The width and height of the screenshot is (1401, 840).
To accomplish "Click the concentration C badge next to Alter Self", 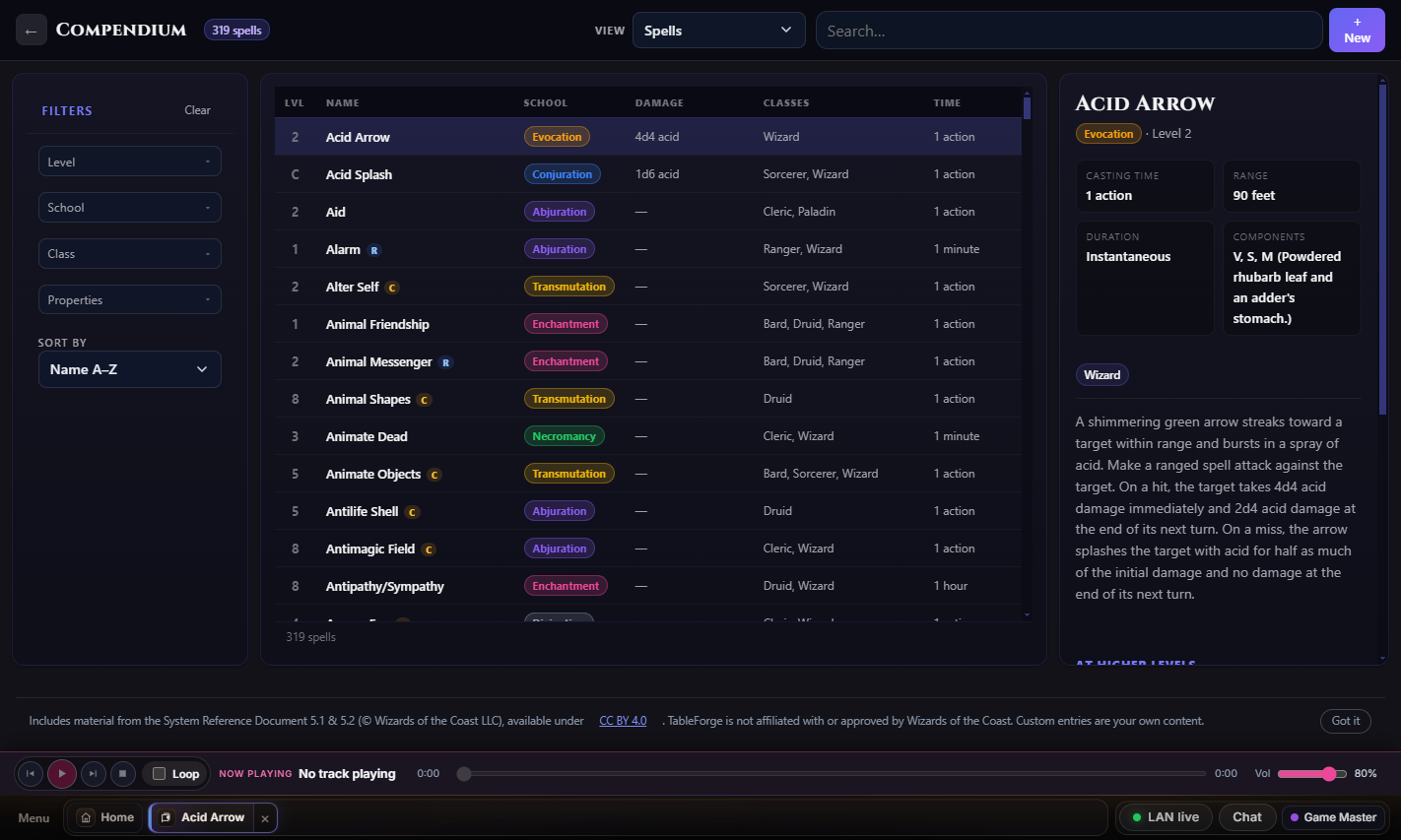I will (x=392, y=288).
